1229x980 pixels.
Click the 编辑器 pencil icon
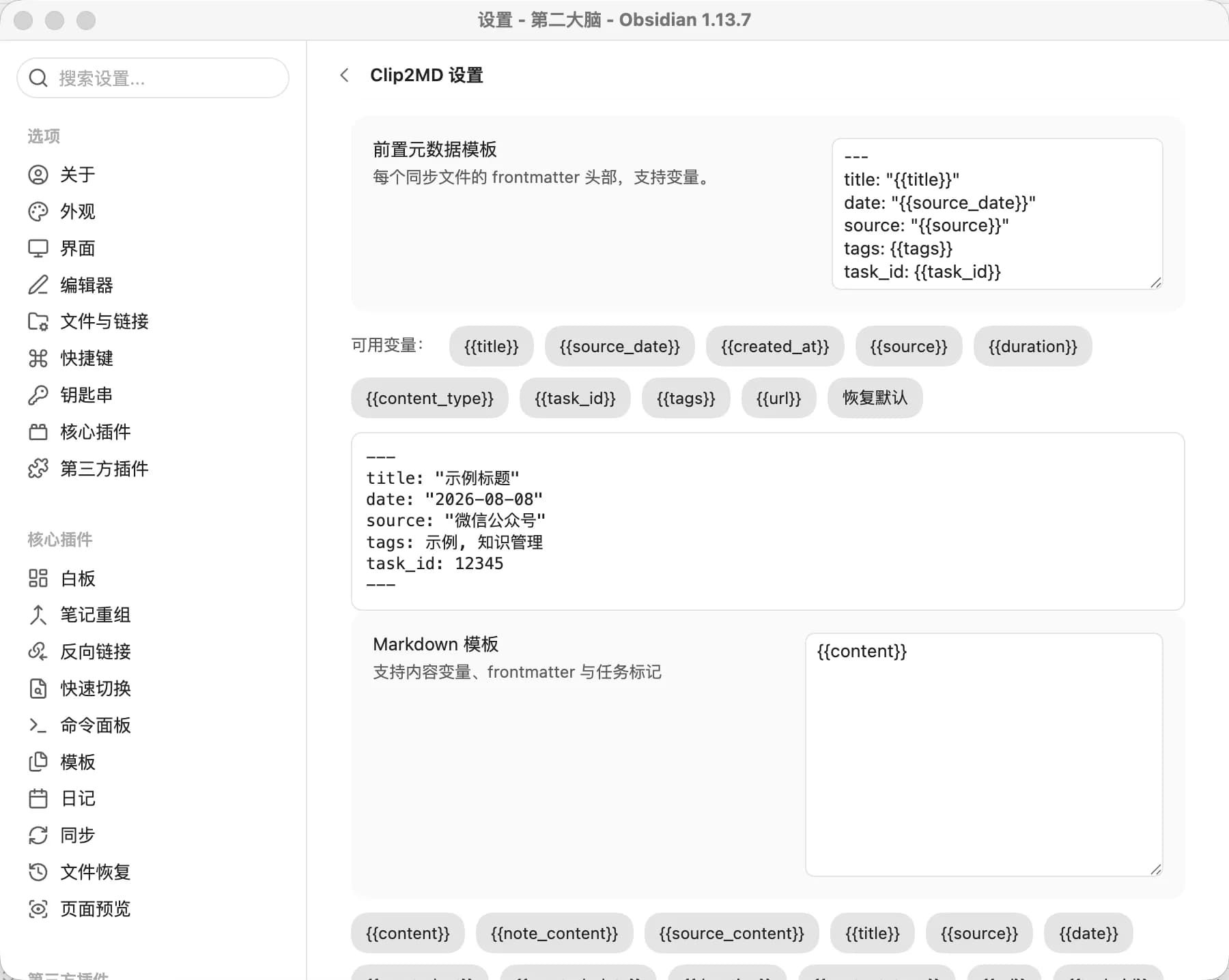38,285
